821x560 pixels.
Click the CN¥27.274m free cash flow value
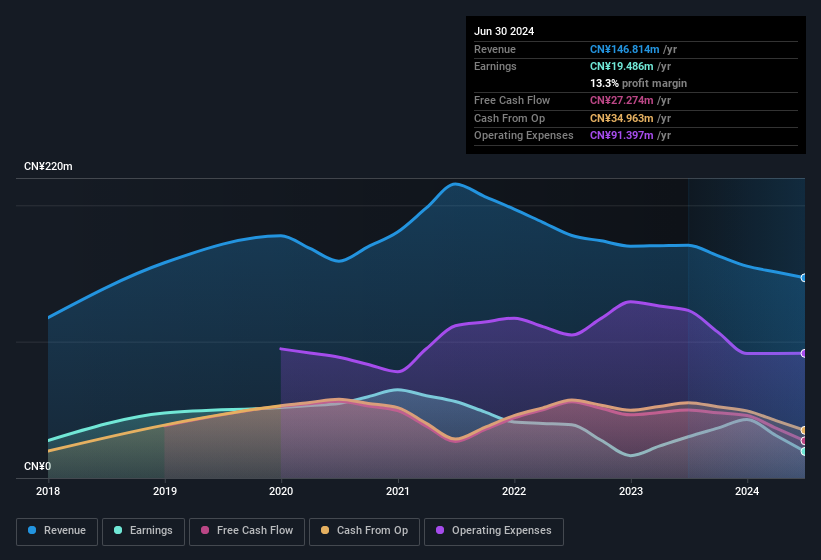point(622,100)
